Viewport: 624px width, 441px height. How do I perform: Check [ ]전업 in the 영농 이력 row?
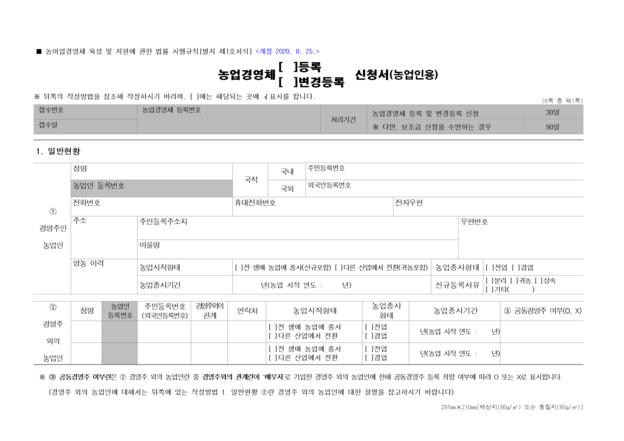click(489, 267)
